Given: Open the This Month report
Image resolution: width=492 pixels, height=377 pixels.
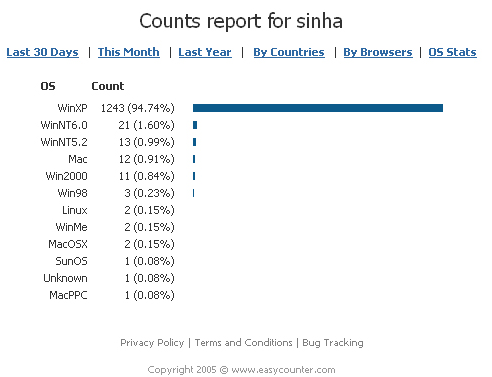Looking at the screenshot, I should pos(129,52).
